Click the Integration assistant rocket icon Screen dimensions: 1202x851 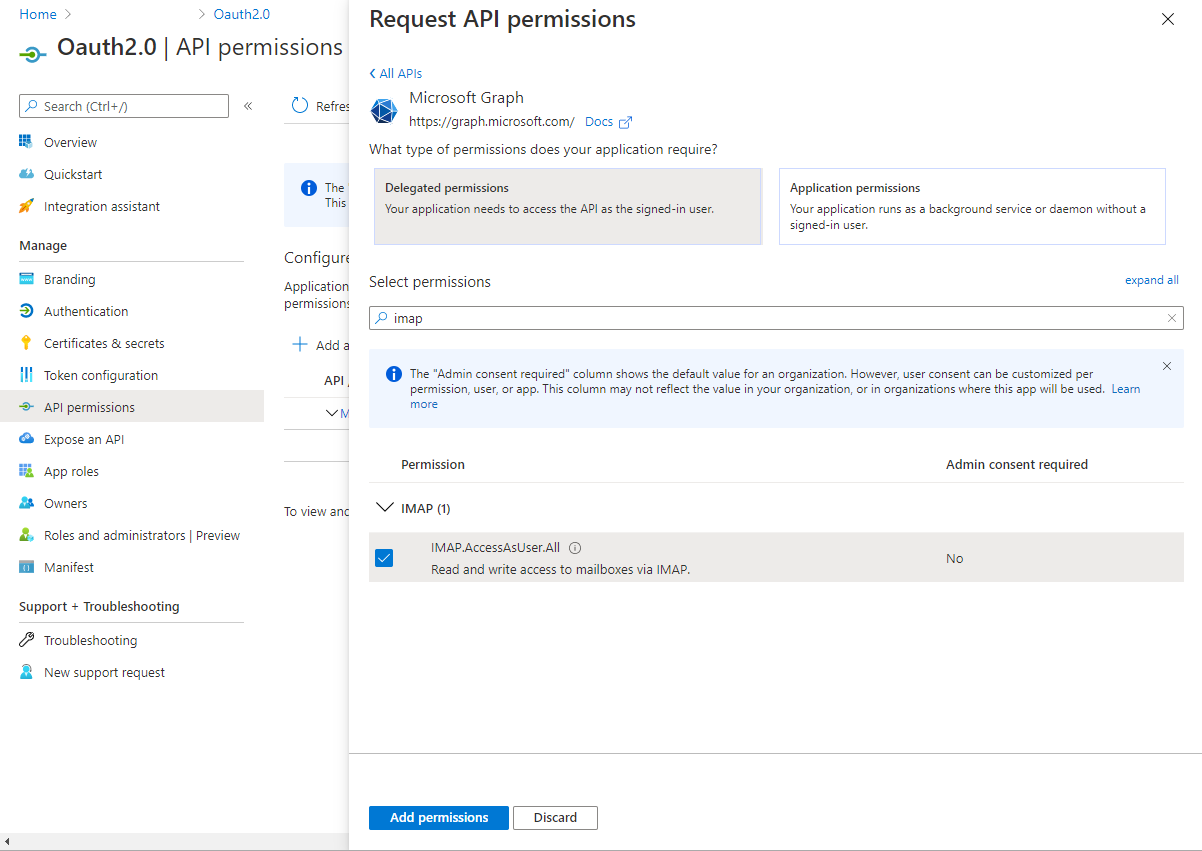pos(26,206)
